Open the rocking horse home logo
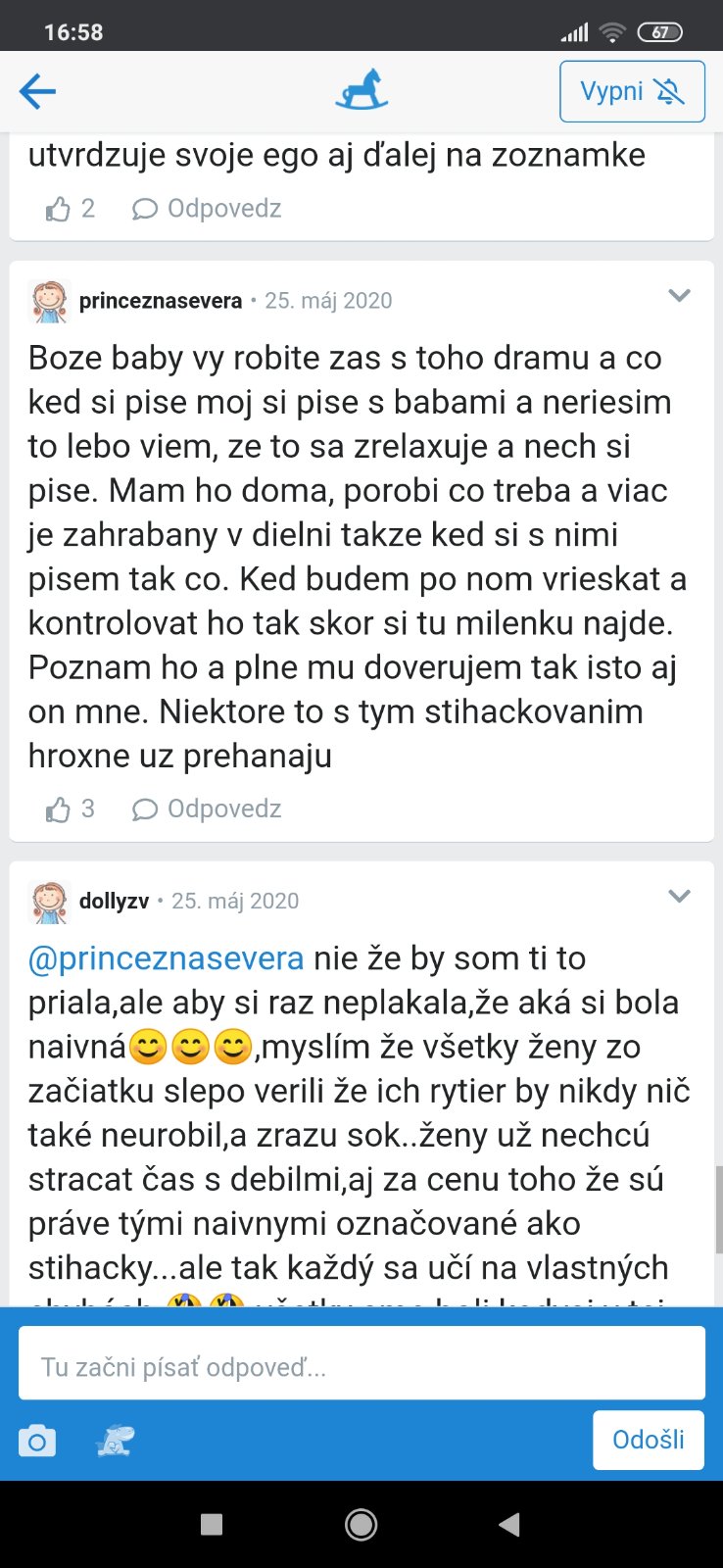Image resolution: width=723 pixels, height=1568 pixels. coord(361,90)
